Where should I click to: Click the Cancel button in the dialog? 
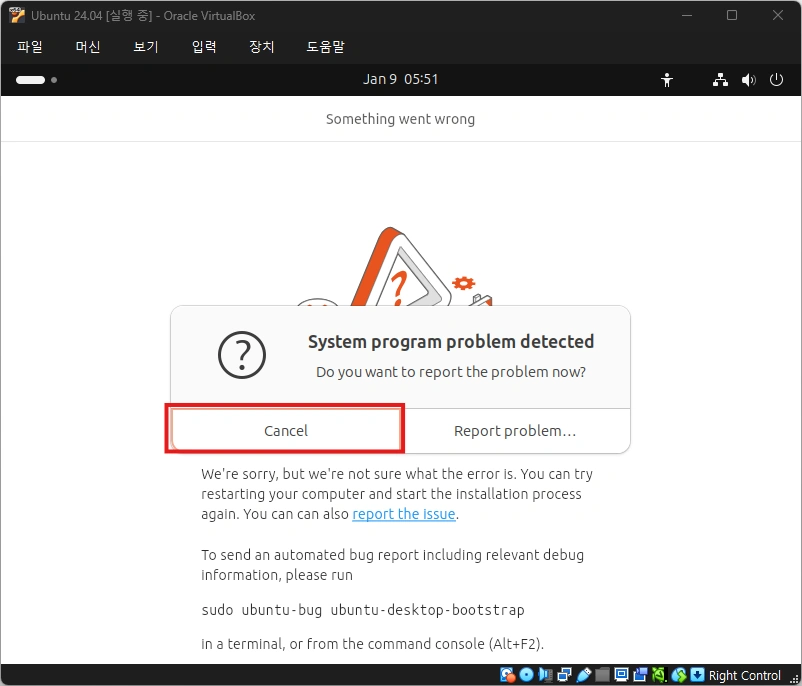[x=285, y=430]
